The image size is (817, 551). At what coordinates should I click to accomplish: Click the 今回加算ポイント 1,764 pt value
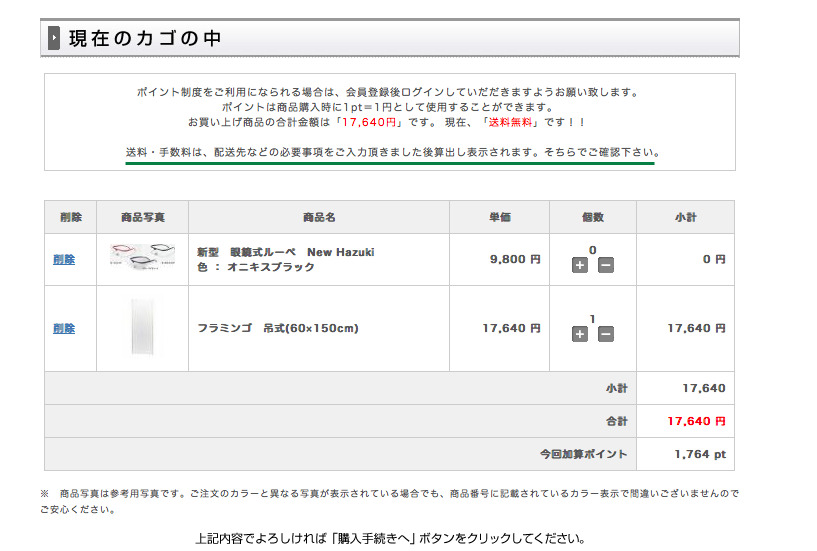pos(700,454)
